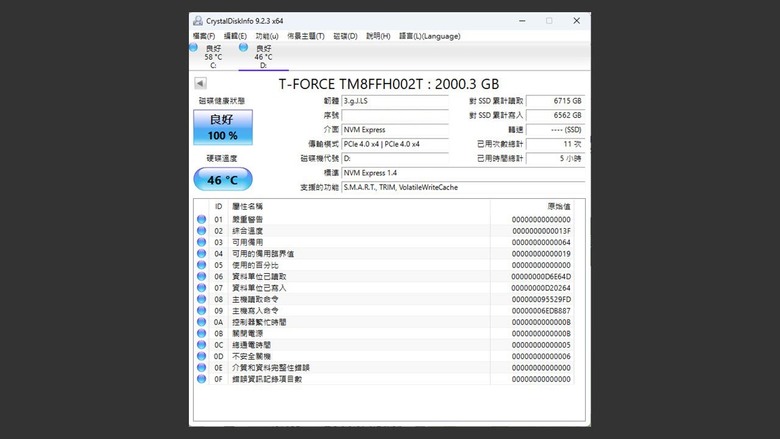Select the 控制器繁忙時間 attribute row name

[259, 322]
